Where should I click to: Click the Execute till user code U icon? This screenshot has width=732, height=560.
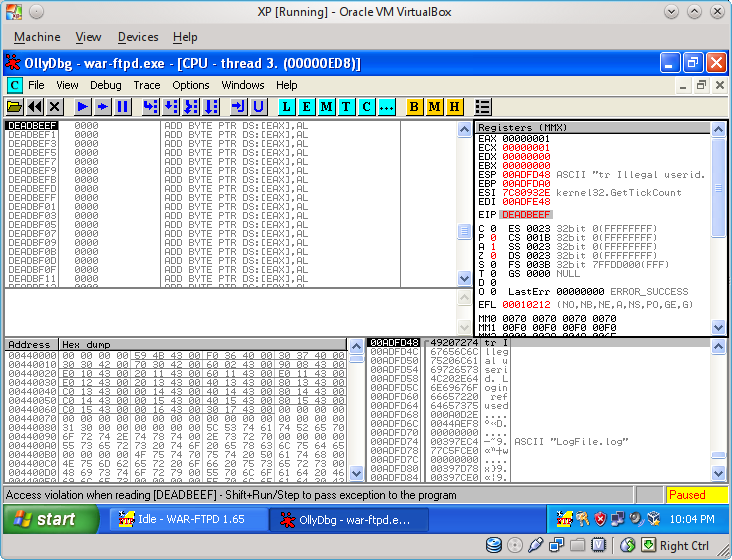pos(259,107)
